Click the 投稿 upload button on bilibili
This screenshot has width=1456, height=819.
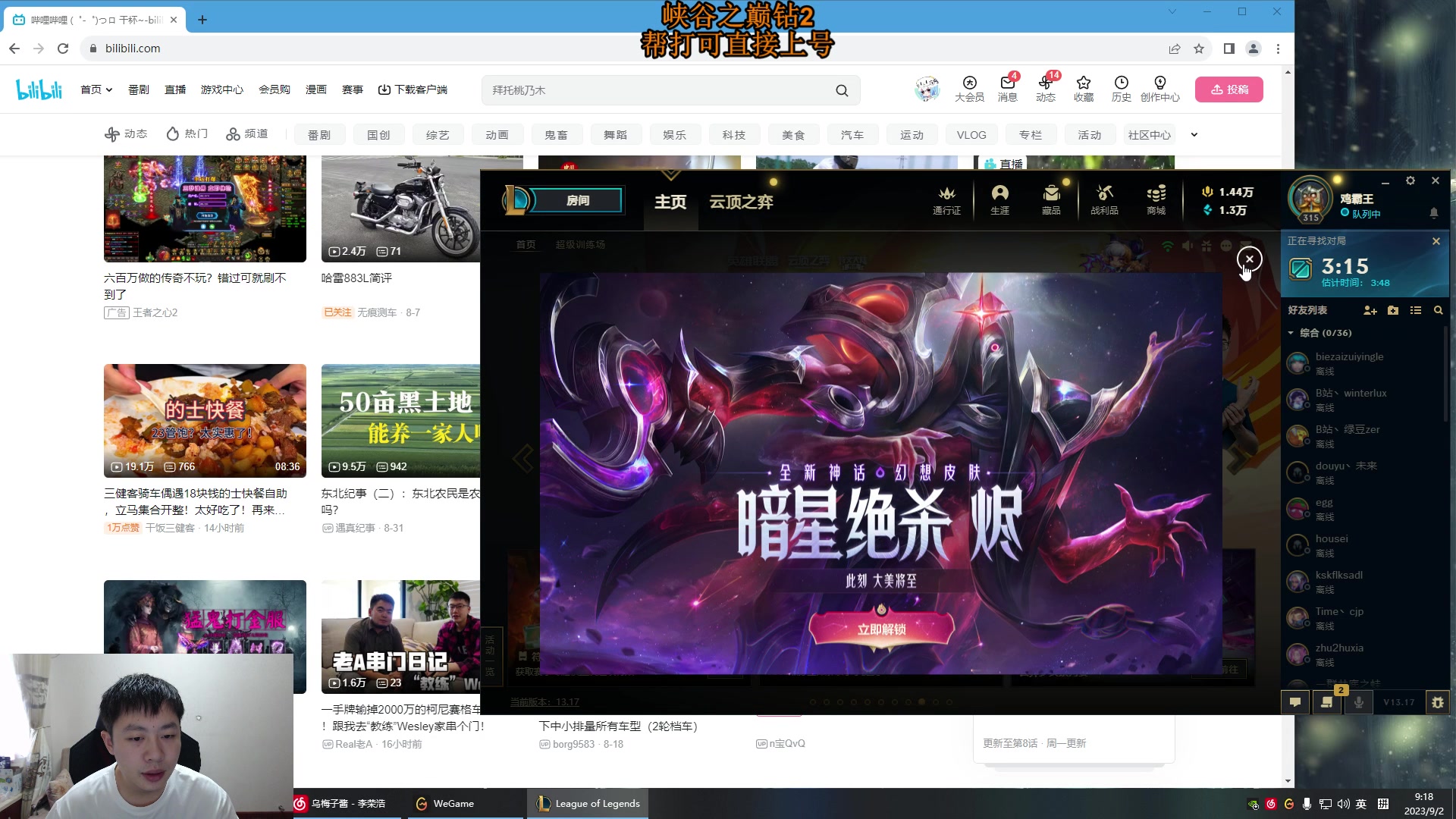click(1228, 89)
